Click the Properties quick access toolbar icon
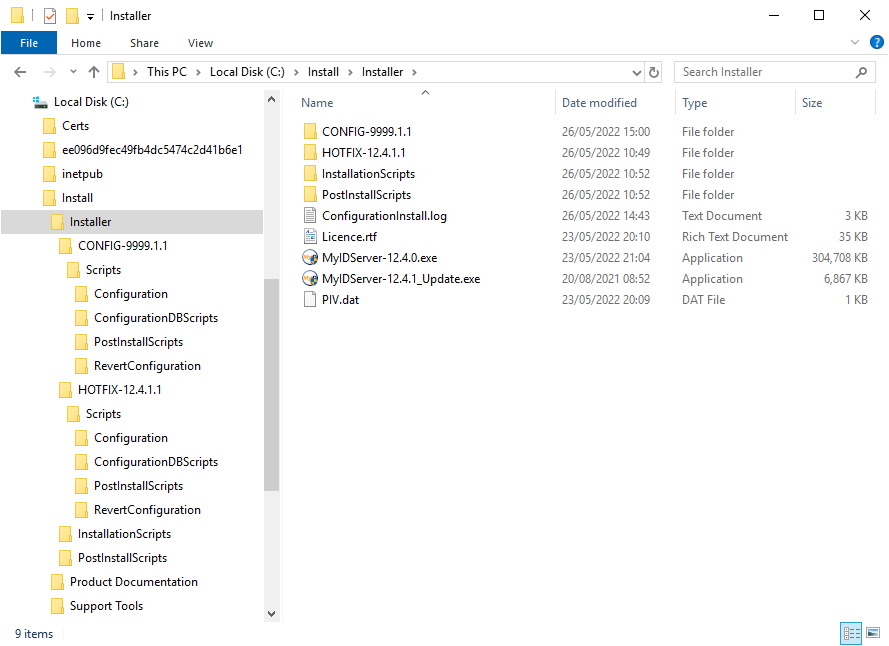 [x=50, y=16]
